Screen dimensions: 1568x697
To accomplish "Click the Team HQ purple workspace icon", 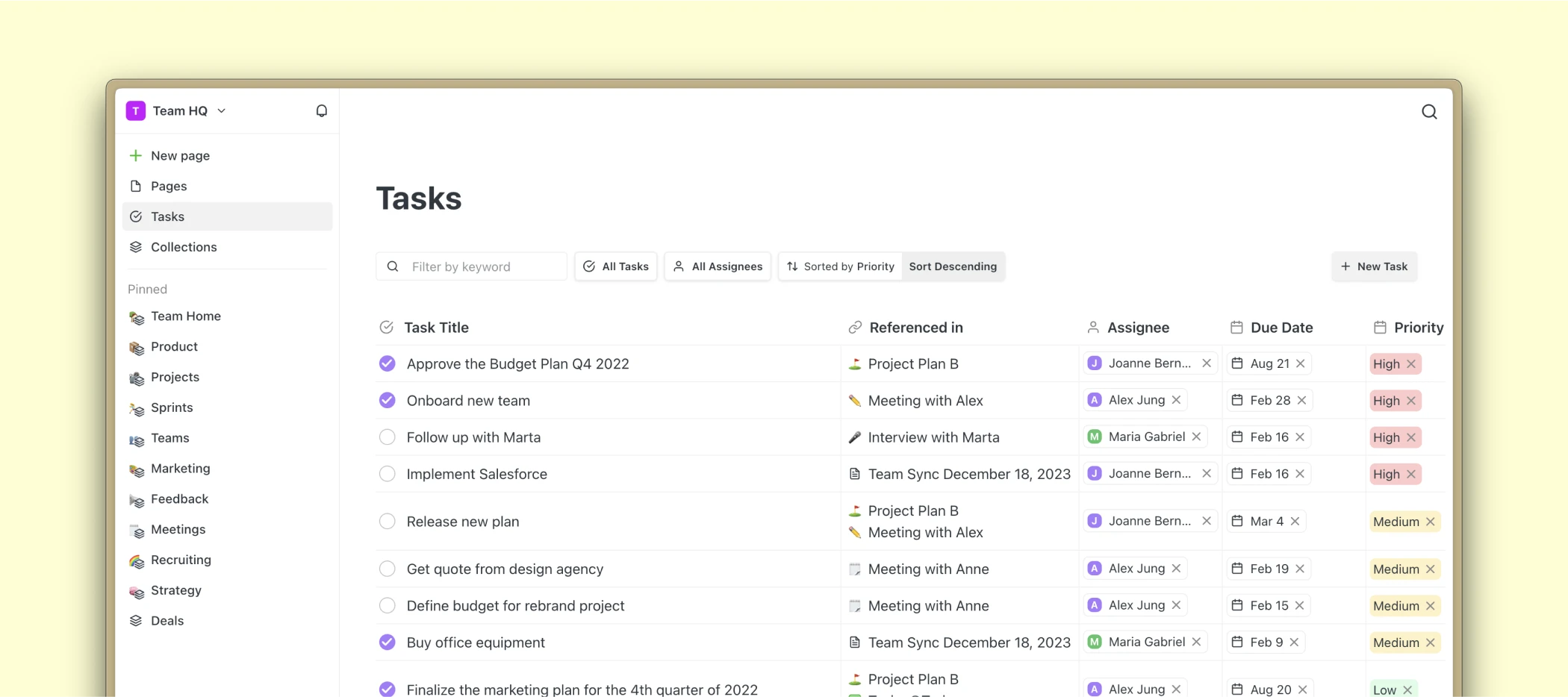I will tap(135, 110).
